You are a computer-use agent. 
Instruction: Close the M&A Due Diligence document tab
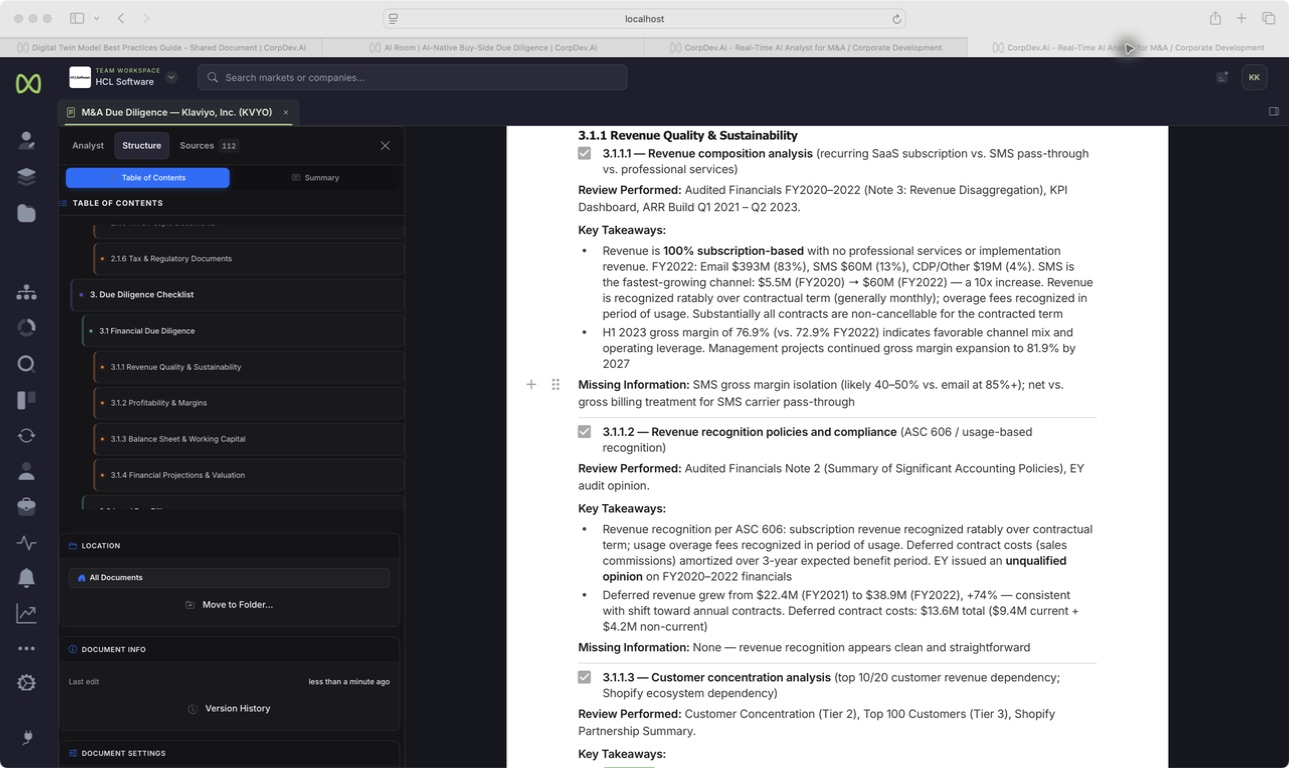(285, 113)
